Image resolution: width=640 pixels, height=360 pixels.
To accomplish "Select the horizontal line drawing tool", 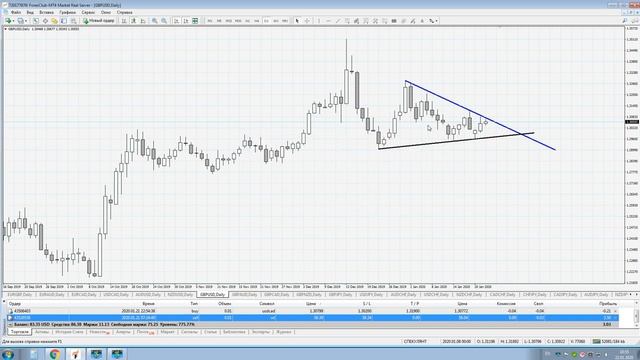I will click(x=328, y=21).
